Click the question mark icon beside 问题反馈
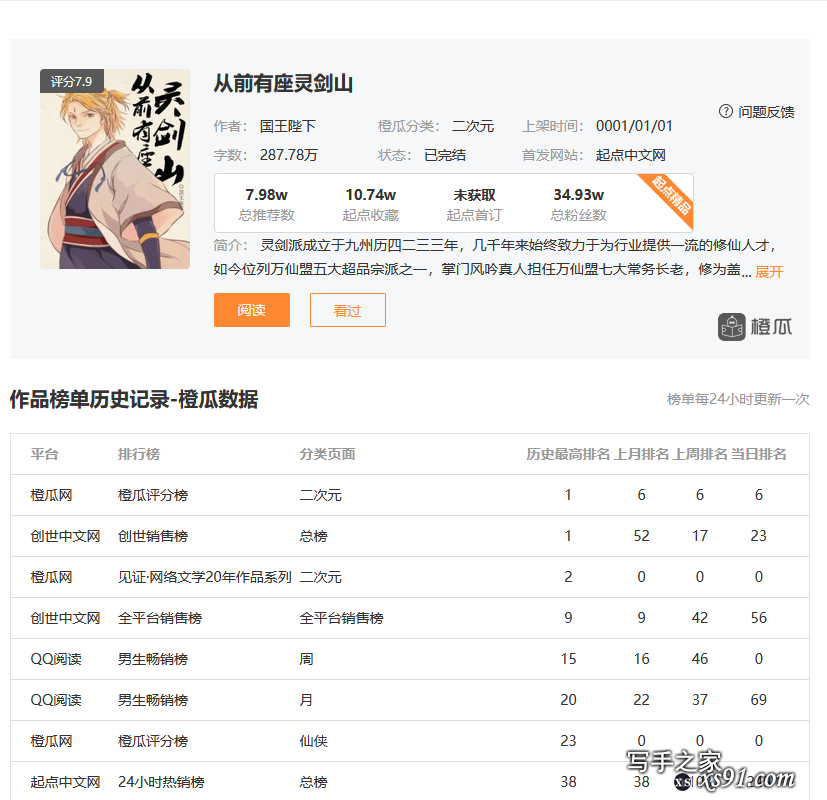Screen dimensions: 827x800 [726, 111]
